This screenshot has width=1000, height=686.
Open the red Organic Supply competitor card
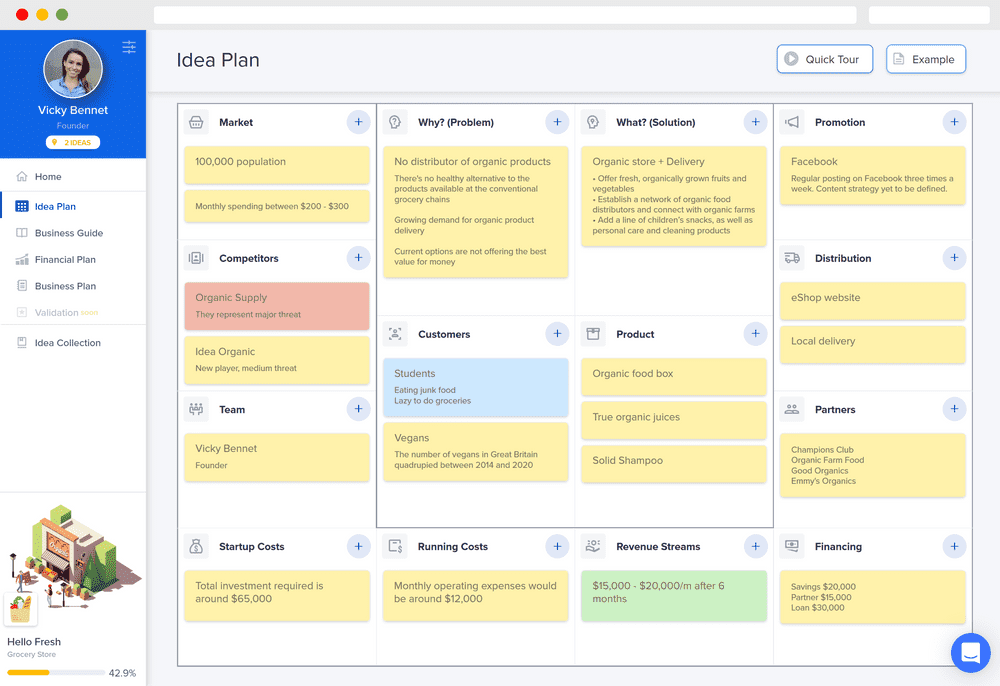click(277, 306)
